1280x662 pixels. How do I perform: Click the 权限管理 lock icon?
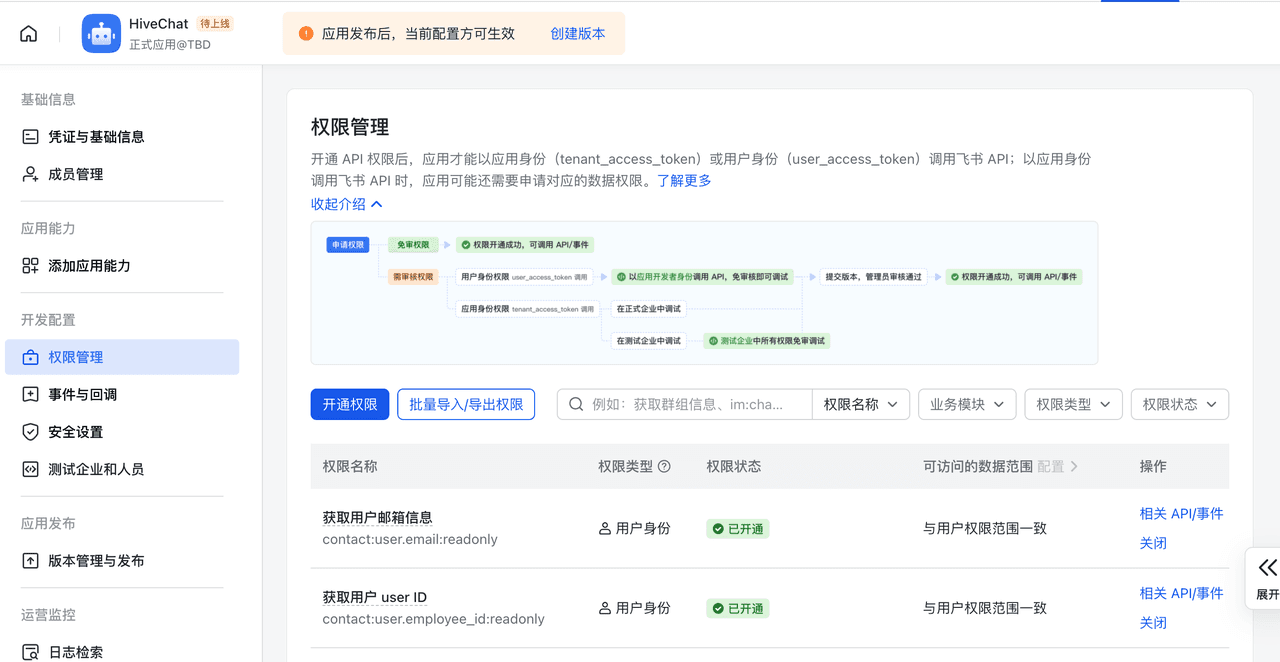pos(30,357)
